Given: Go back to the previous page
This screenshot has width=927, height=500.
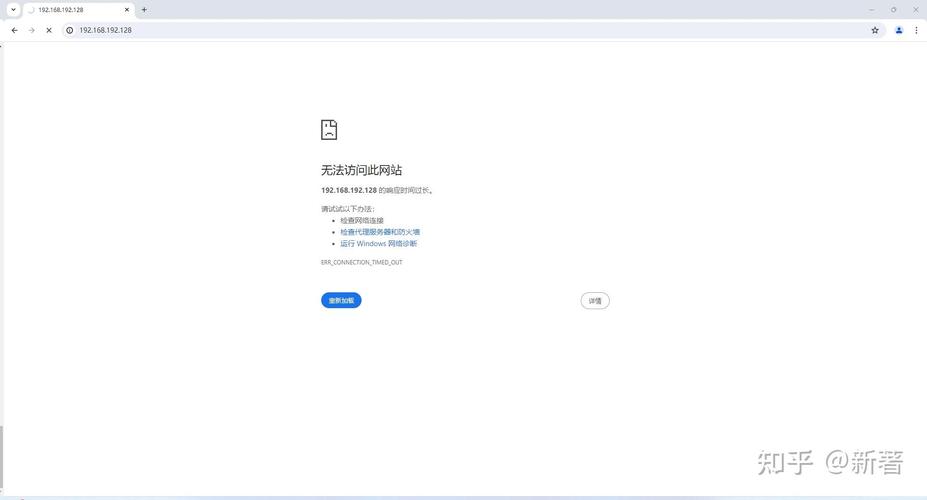Looking at the screenshot, I should tap(15, 30).
